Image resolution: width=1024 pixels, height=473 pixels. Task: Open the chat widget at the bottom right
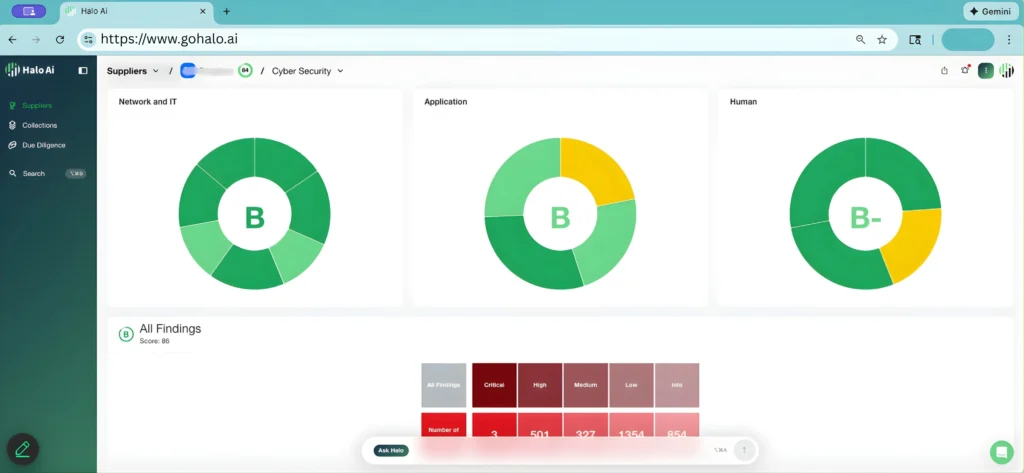click(1001, 451)
